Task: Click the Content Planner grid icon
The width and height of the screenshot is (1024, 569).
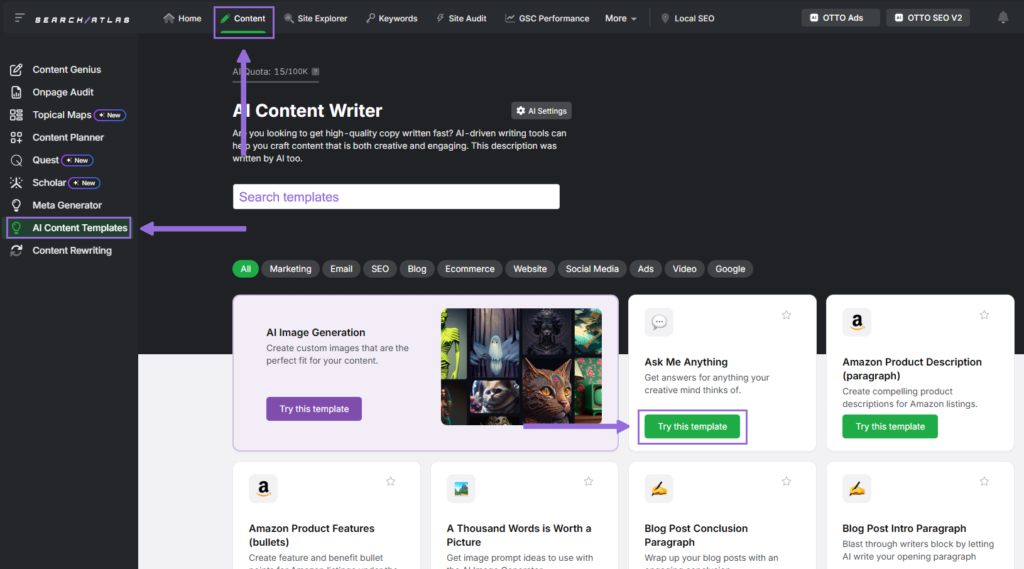Action: 16,137
